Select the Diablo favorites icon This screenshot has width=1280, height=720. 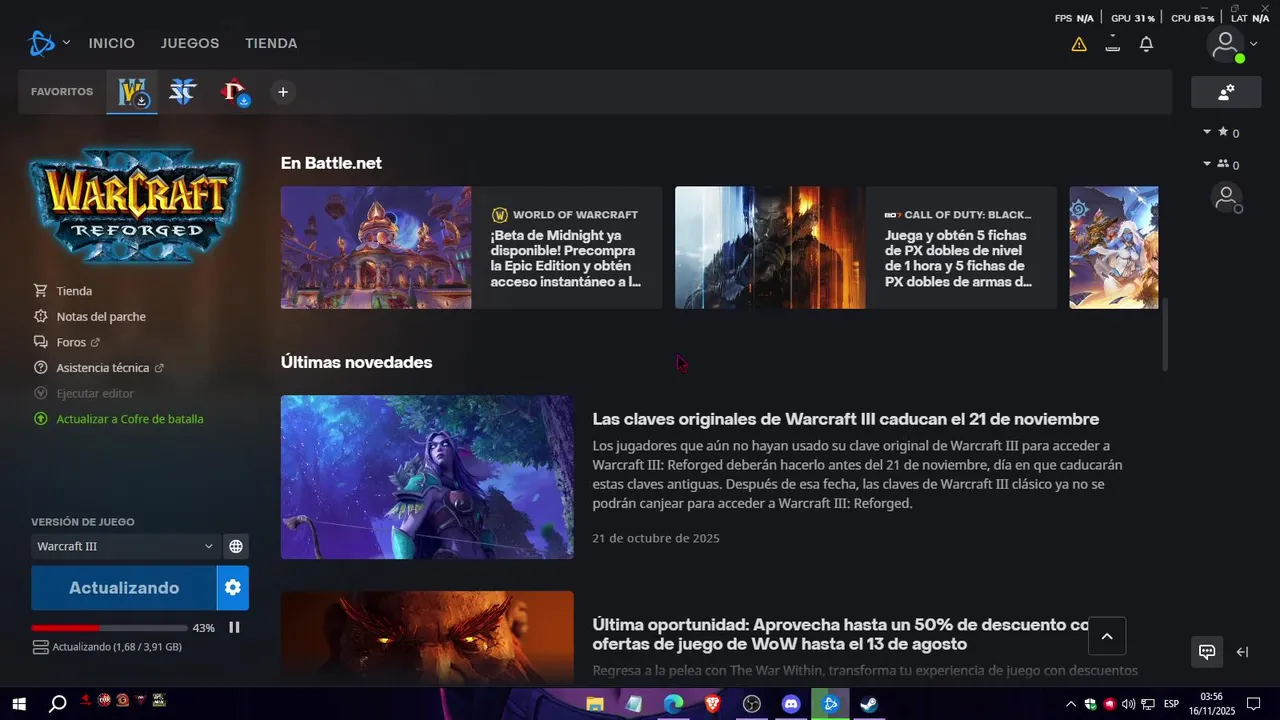[234, 92]
